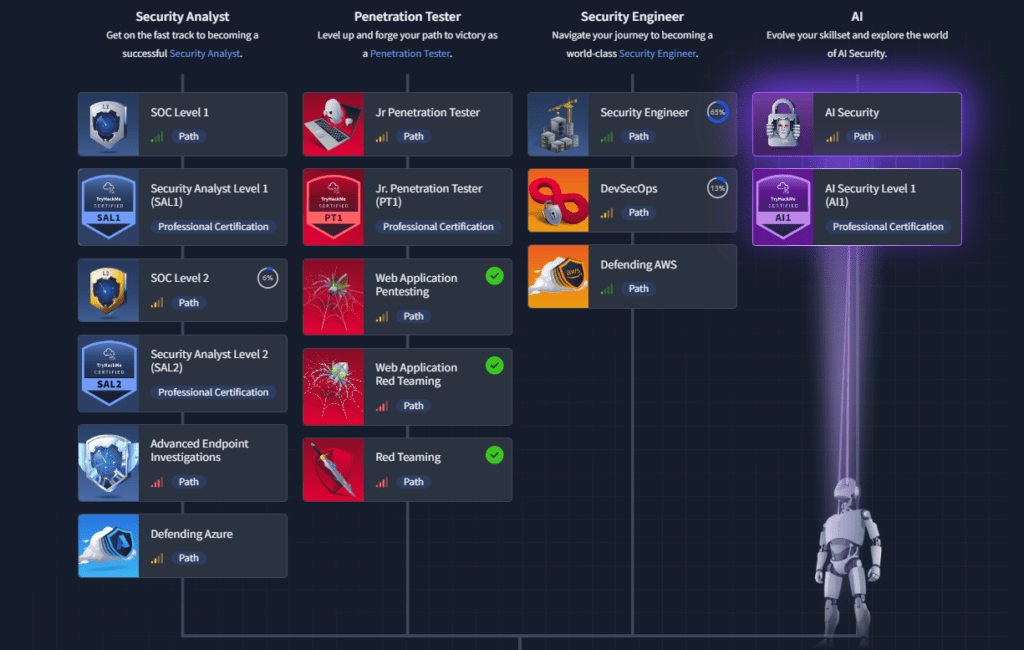Click Professional Certification tag on PT1 card
1024x650 pixels.
[x=438, y=227]
